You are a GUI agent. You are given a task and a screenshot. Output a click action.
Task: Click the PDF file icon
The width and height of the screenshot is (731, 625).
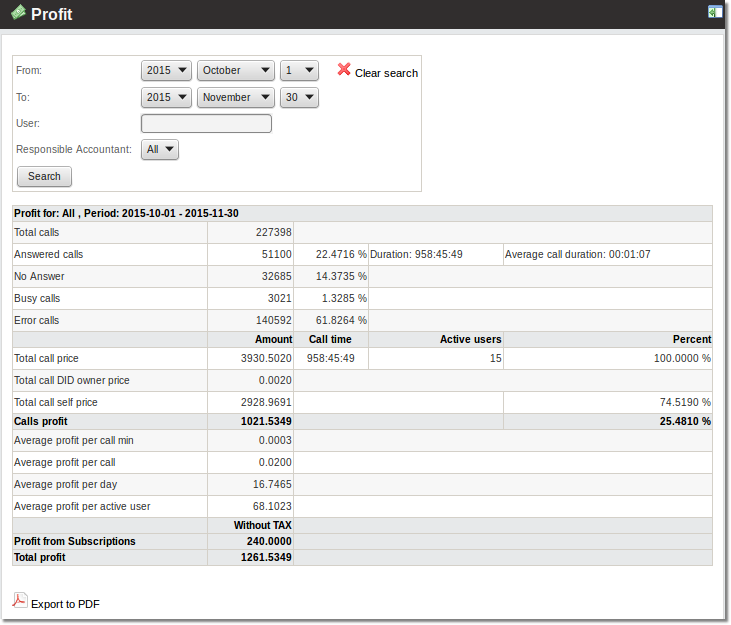point(19,600)
